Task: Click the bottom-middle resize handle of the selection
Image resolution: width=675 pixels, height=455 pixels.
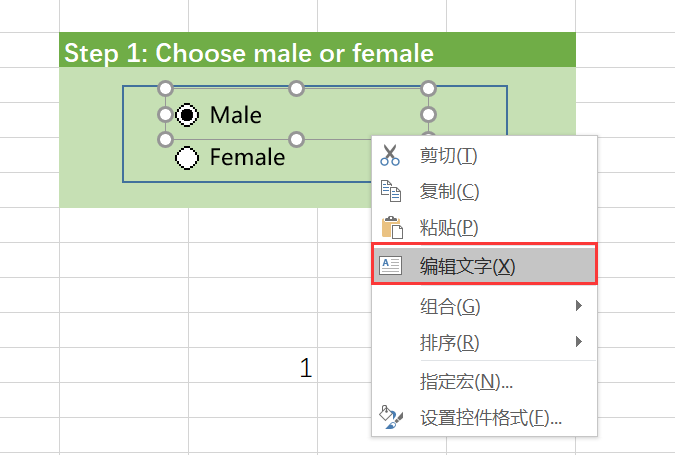Action: tap(297, 139)
